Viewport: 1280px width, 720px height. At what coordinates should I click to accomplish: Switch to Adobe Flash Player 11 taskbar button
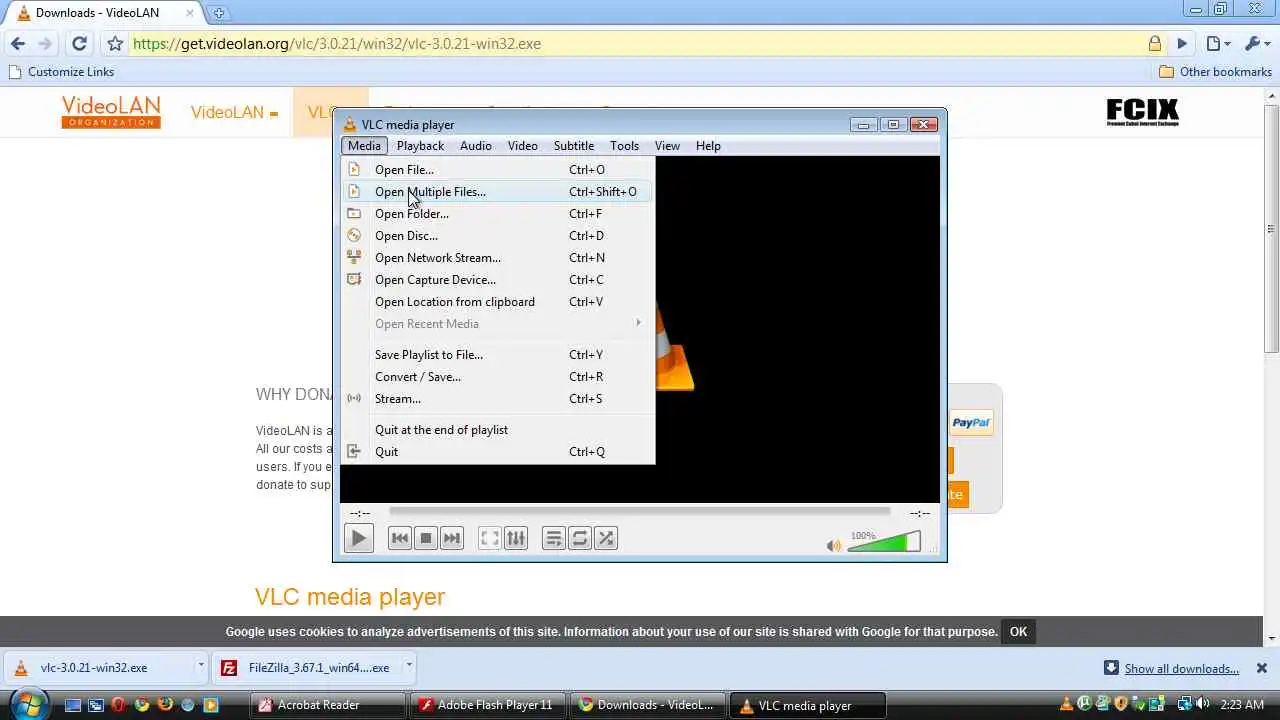pyautogui.click(x=488, y=705)
